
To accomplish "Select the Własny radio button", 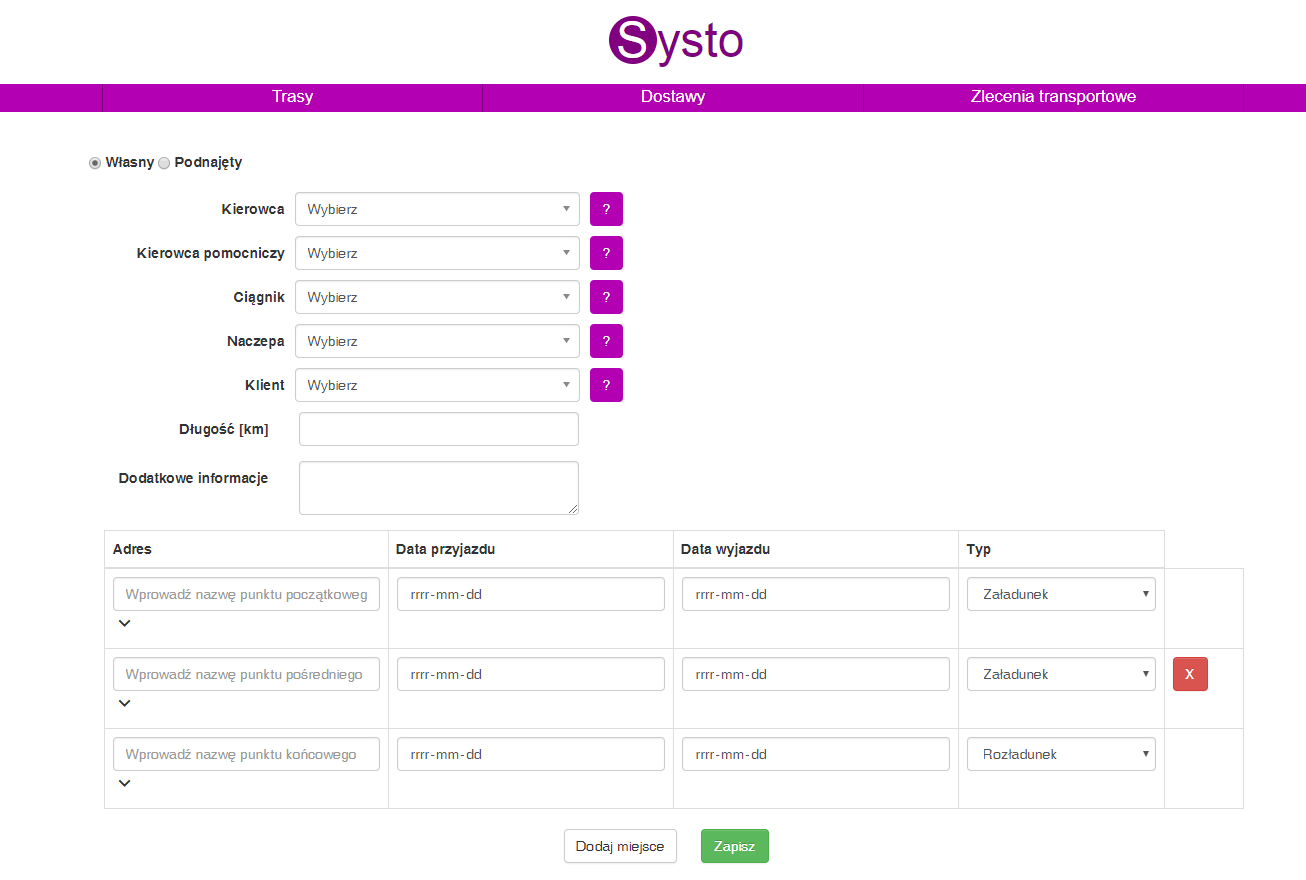I will click(x=96, y=163).
